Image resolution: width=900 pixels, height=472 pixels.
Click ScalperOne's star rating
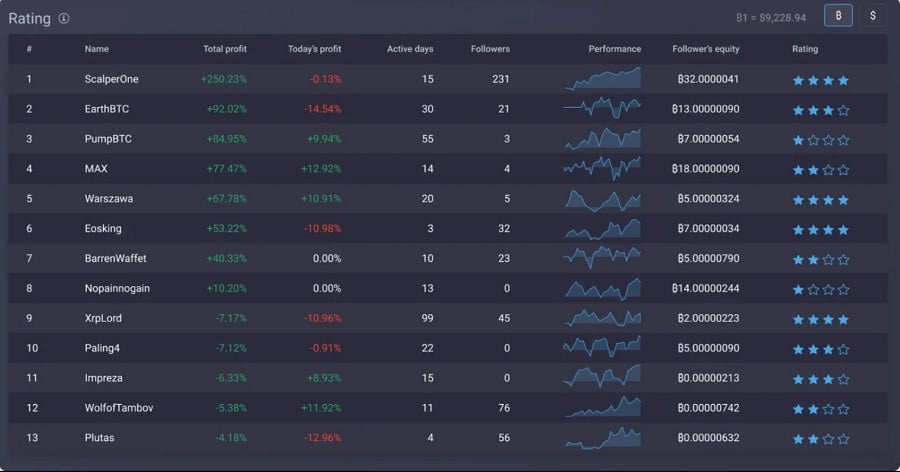click(x=821, y=80)
